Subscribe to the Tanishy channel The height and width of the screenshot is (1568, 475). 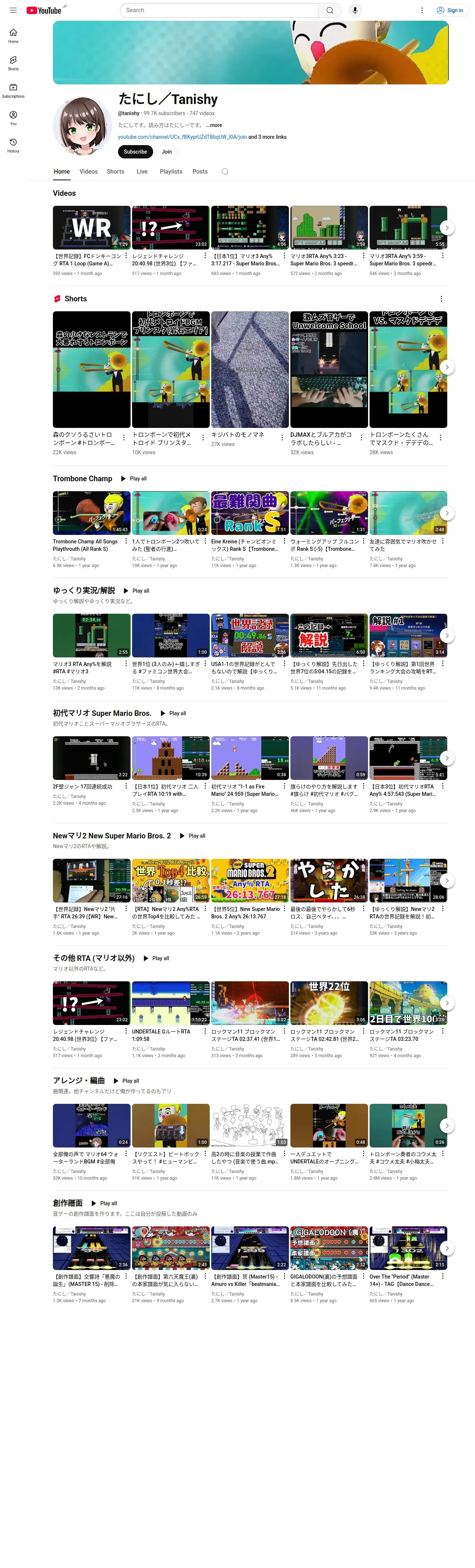[135, 151]
